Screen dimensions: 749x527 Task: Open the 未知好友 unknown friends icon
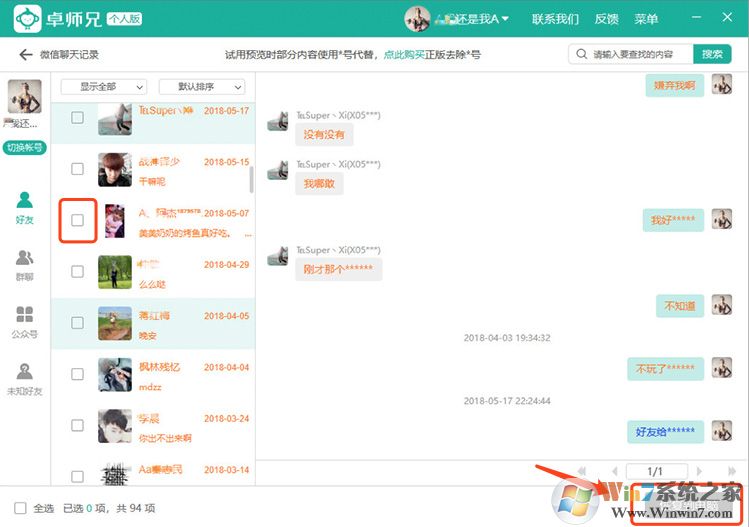tap(25, 377)
